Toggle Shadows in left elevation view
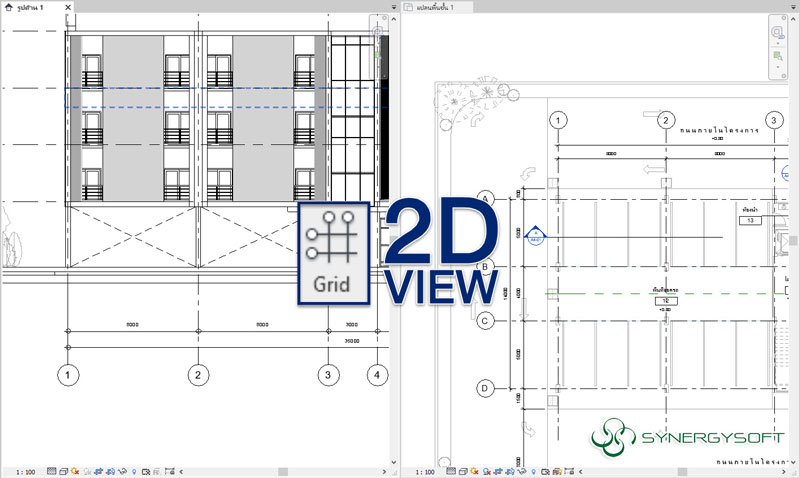Viewport: 800px width, 478px height. (87, 471)
